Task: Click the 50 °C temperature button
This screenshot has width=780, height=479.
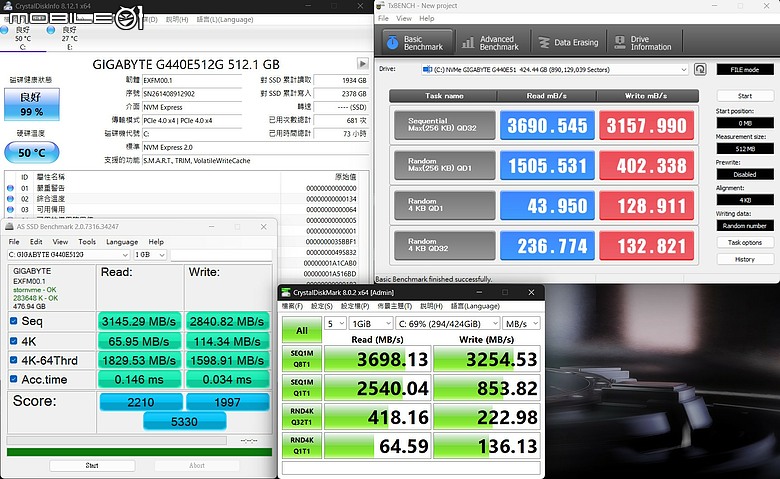Action: pyautogui.click(x=32, y=152)
